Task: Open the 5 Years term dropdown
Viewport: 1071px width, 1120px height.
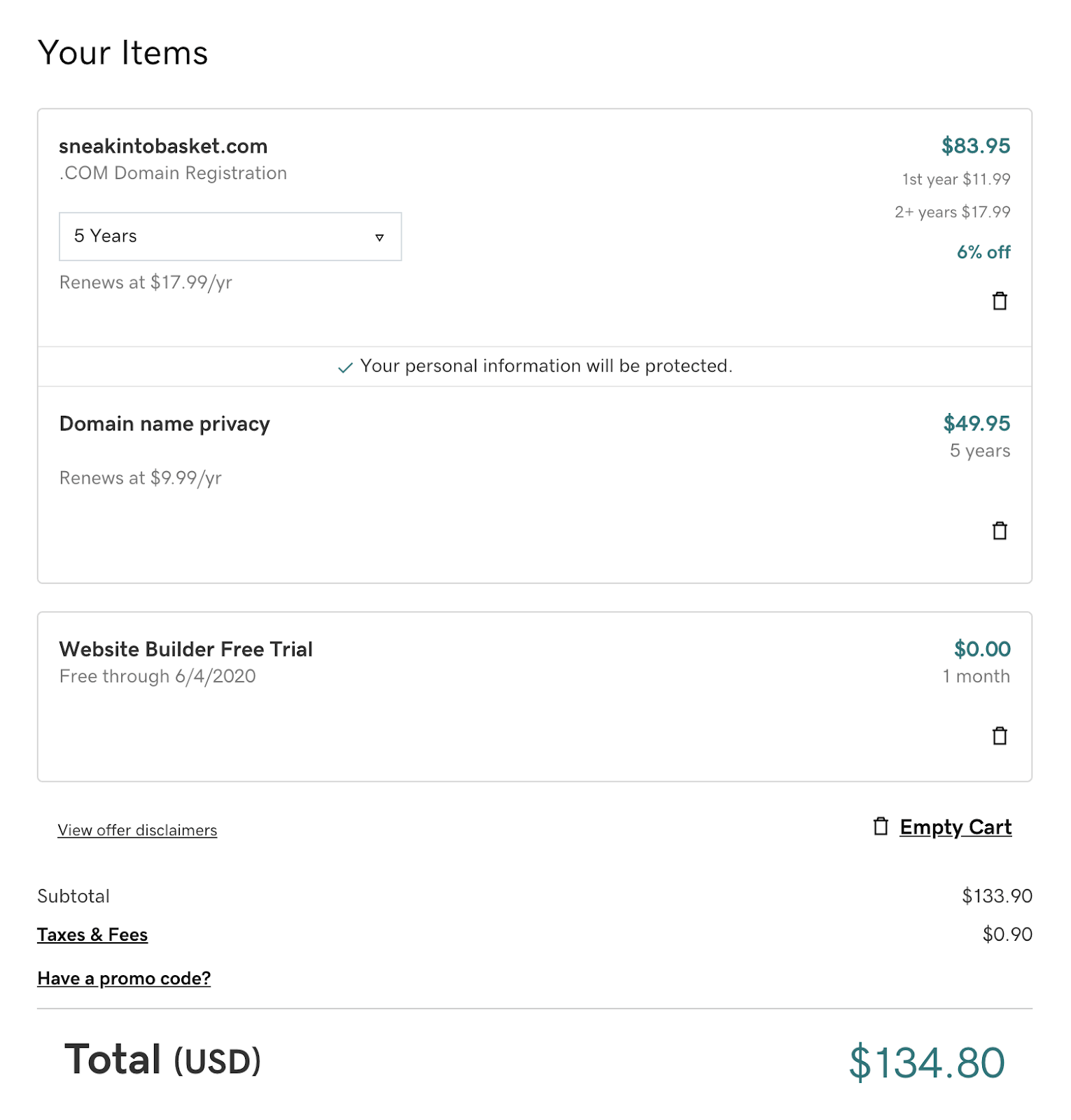Action: pyautogui.click(x=230, y=237)
